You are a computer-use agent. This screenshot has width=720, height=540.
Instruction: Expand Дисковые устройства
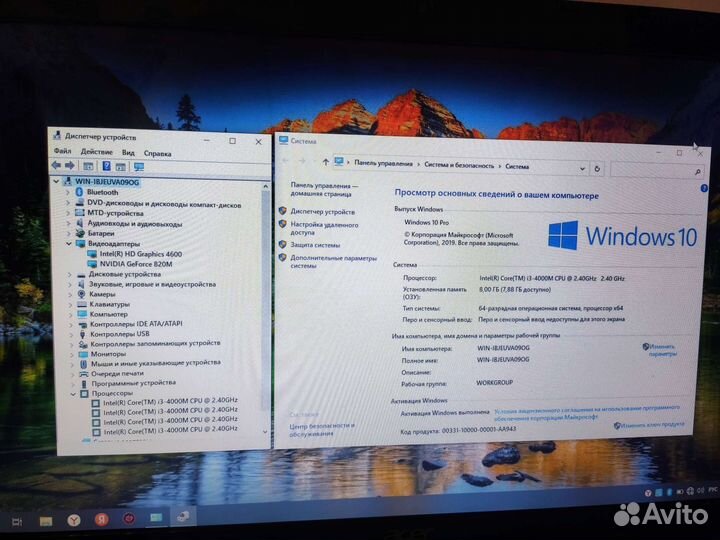(x=69, y=274)
